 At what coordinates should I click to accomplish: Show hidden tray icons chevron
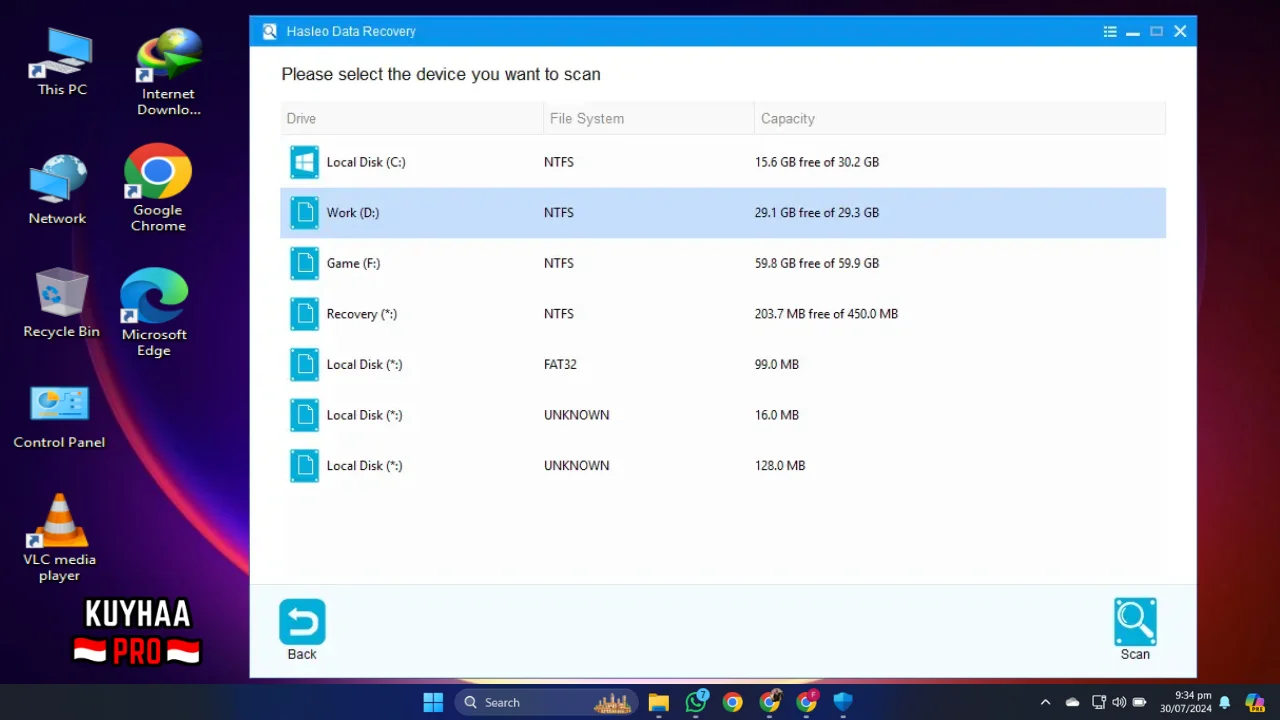1045,702
